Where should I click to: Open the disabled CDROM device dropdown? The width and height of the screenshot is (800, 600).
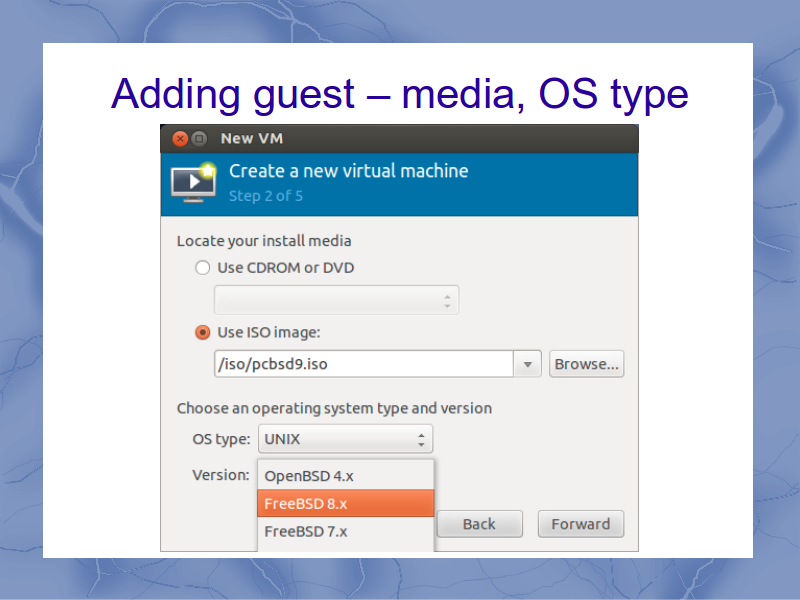pyautogui.click(x=337, y=300)
